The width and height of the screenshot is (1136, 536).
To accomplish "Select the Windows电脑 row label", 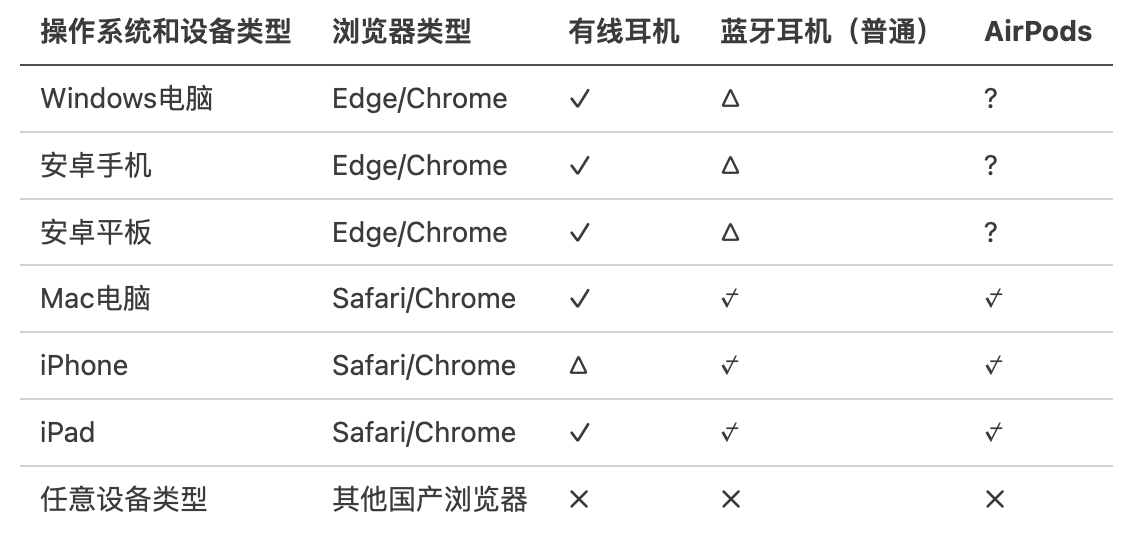I will click(x=126, y=99).
